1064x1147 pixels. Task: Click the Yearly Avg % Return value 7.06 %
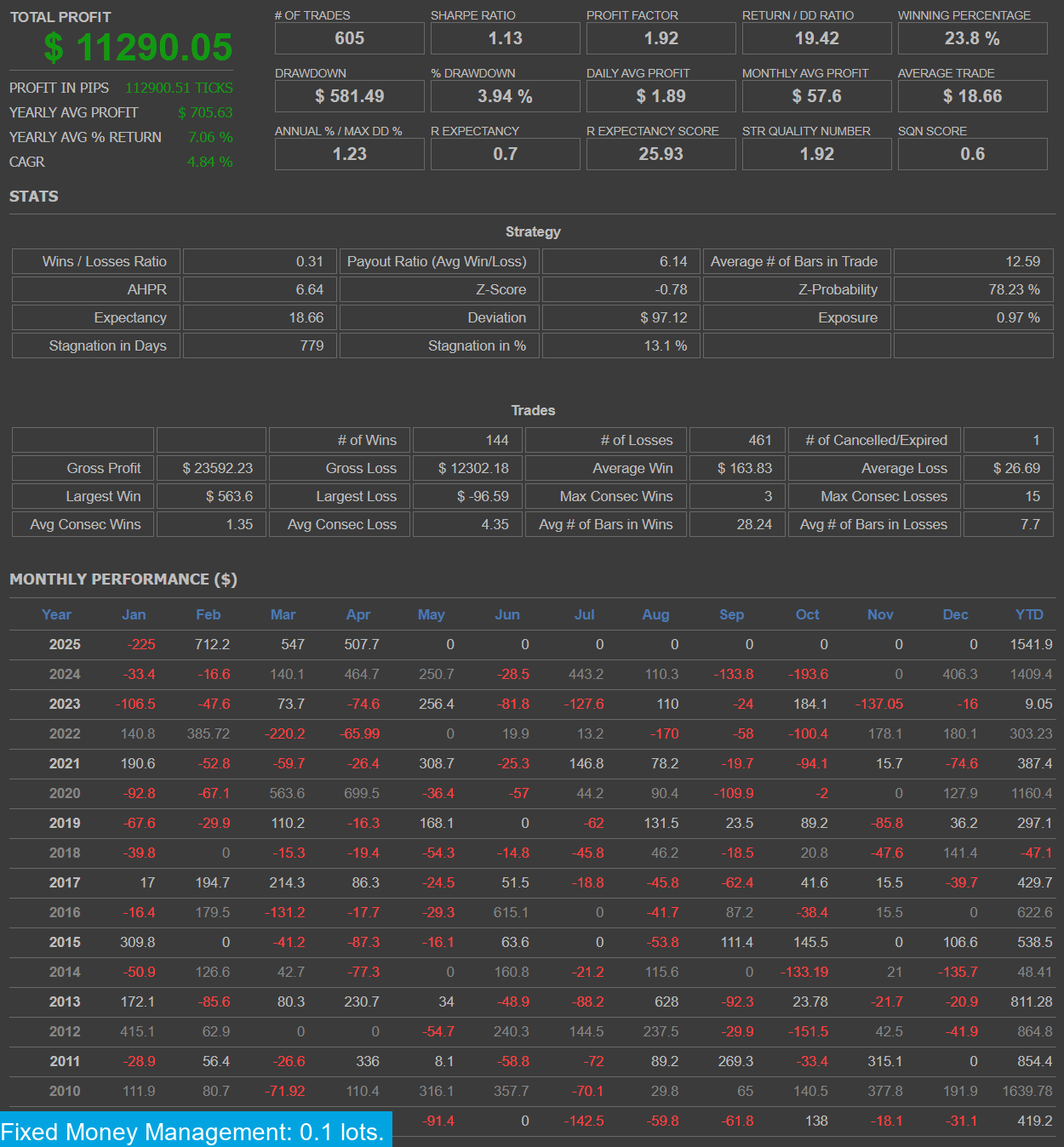(x=210, y=137)
